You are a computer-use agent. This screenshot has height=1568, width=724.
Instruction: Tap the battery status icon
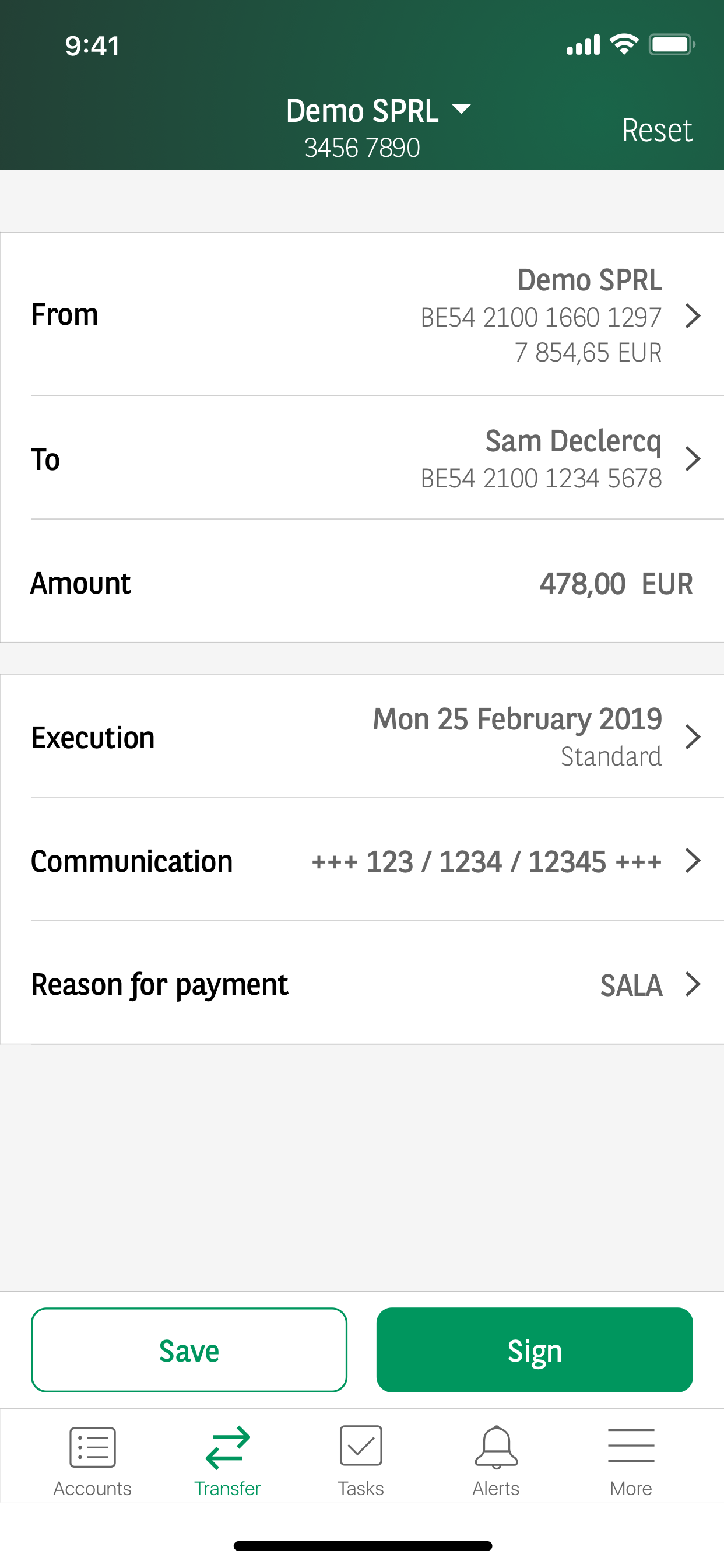click(x=672, y=44)
